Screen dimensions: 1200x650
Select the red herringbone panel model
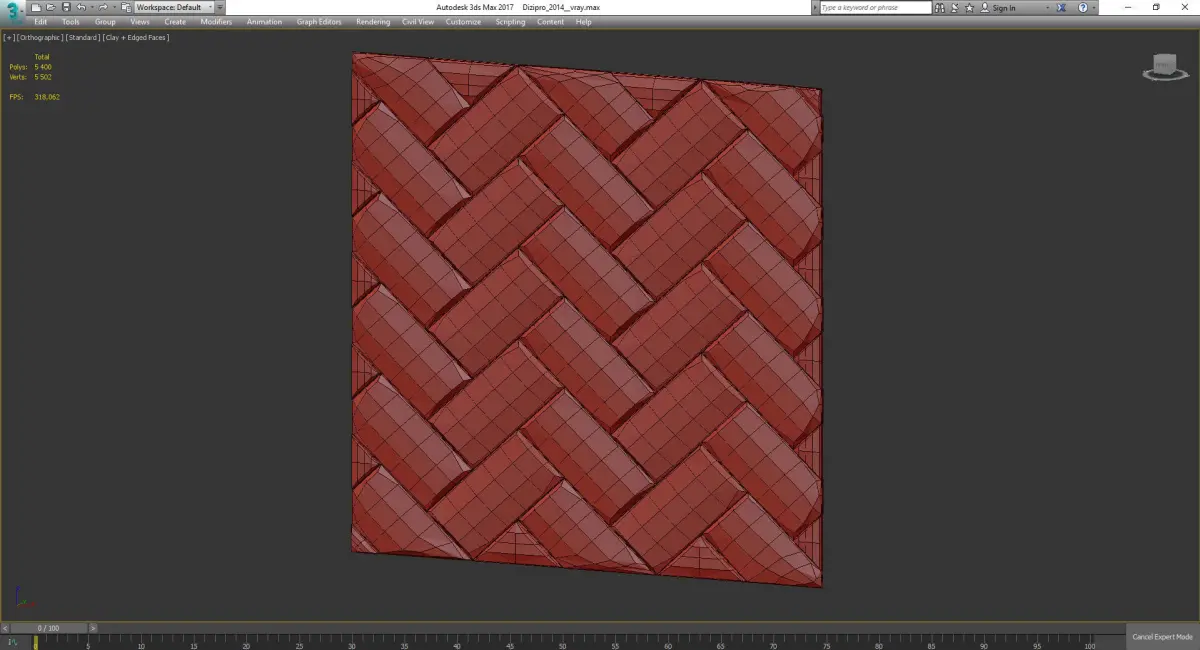click(x=587, y=320)
